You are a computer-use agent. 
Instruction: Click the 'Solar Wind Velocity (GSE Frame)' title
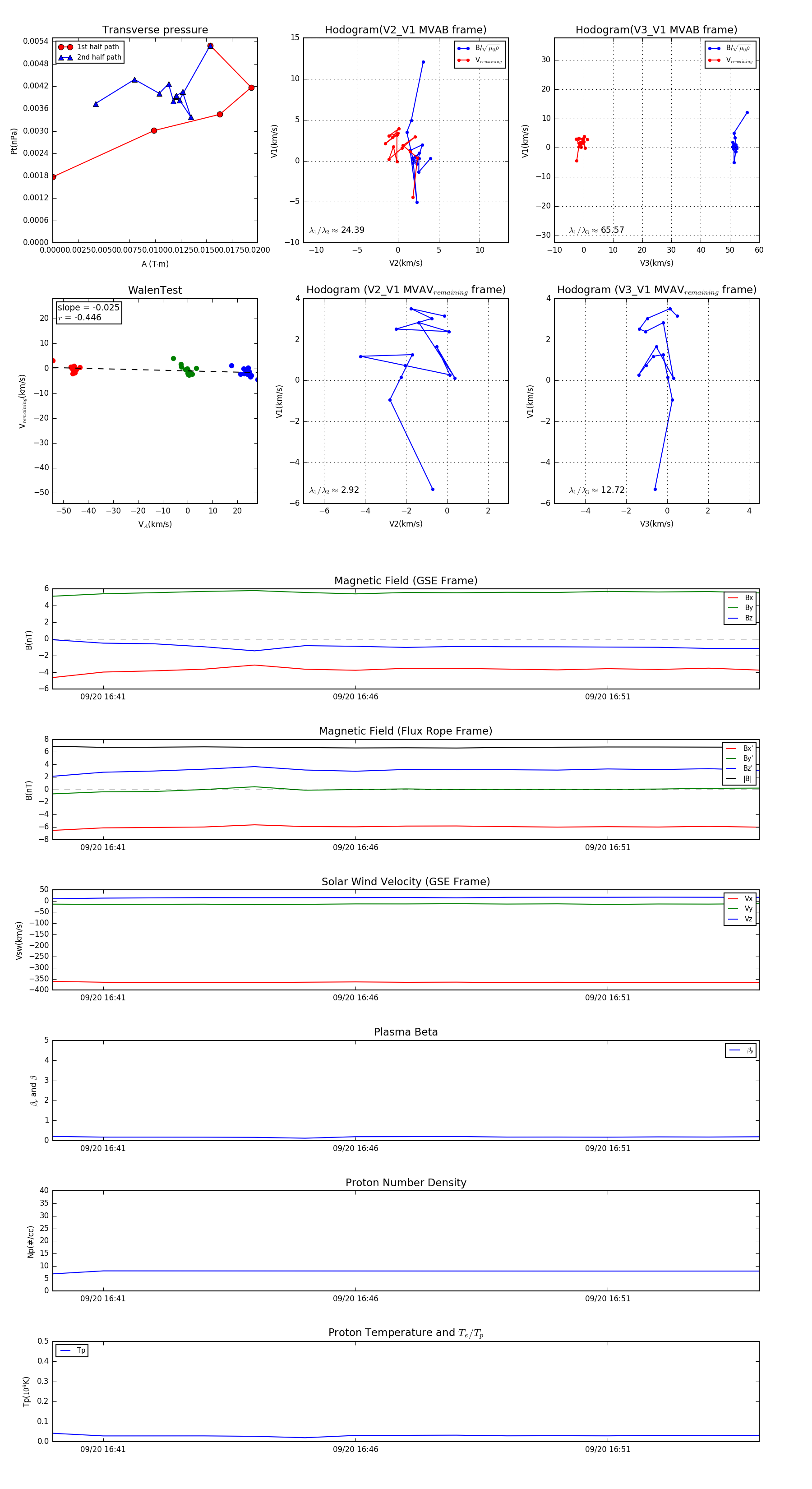(x=406, y=882)
